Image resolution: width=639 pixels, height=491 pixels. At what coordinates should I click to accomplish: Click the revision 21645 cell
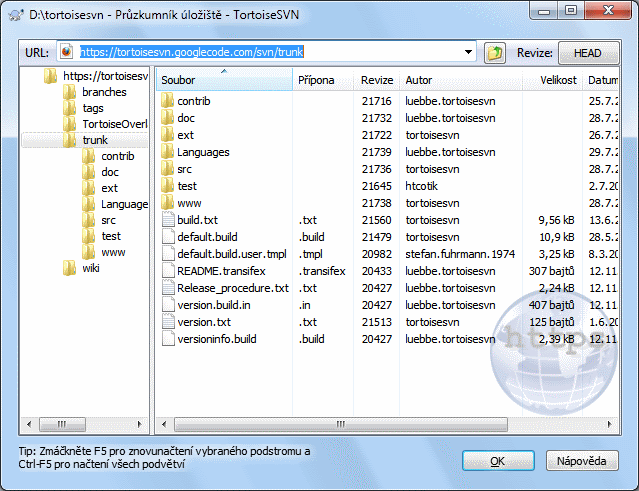[x=377, y=186]
